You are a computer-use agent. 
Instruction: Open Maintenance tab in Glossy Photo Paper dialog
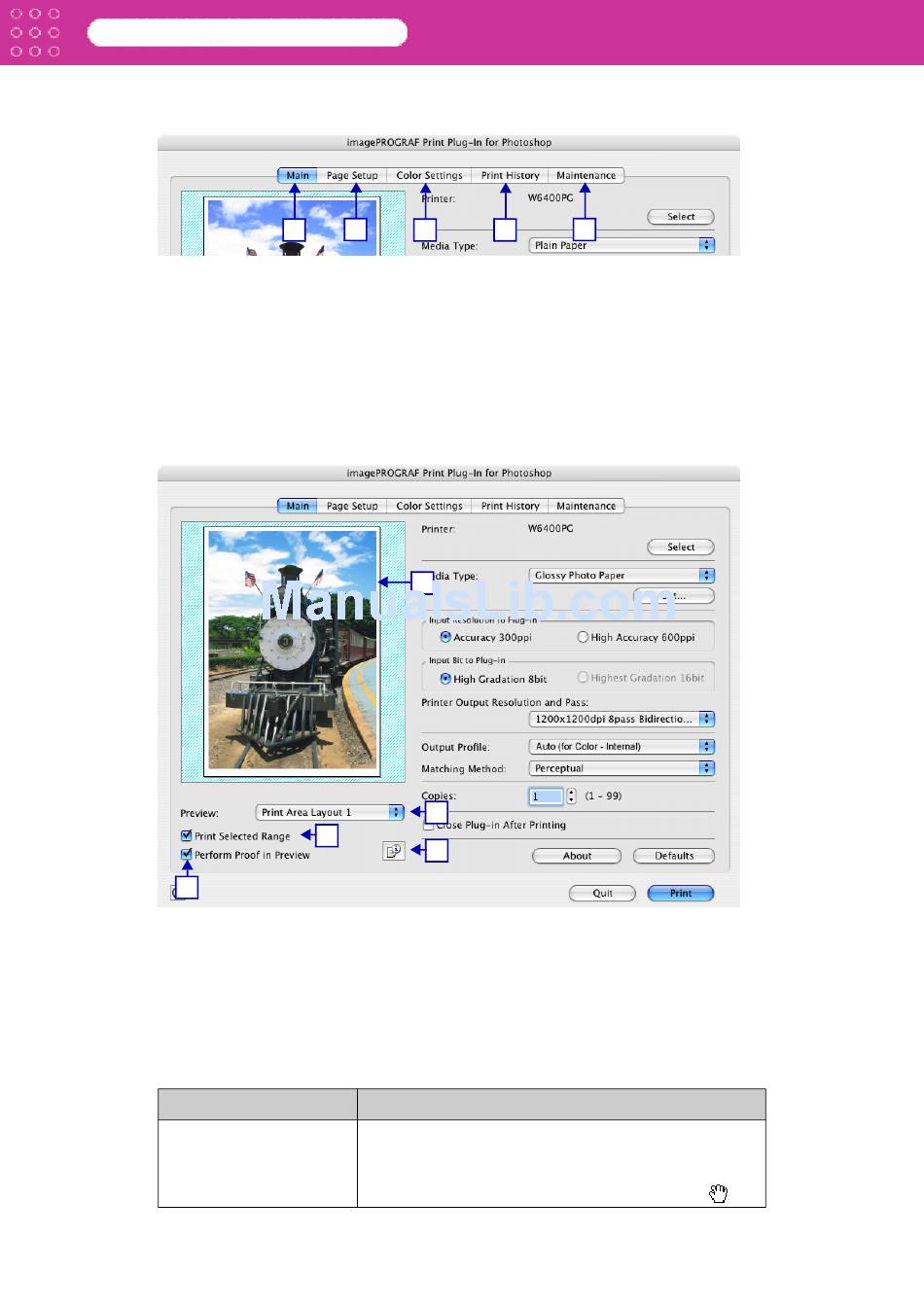(x=586, y=506)
